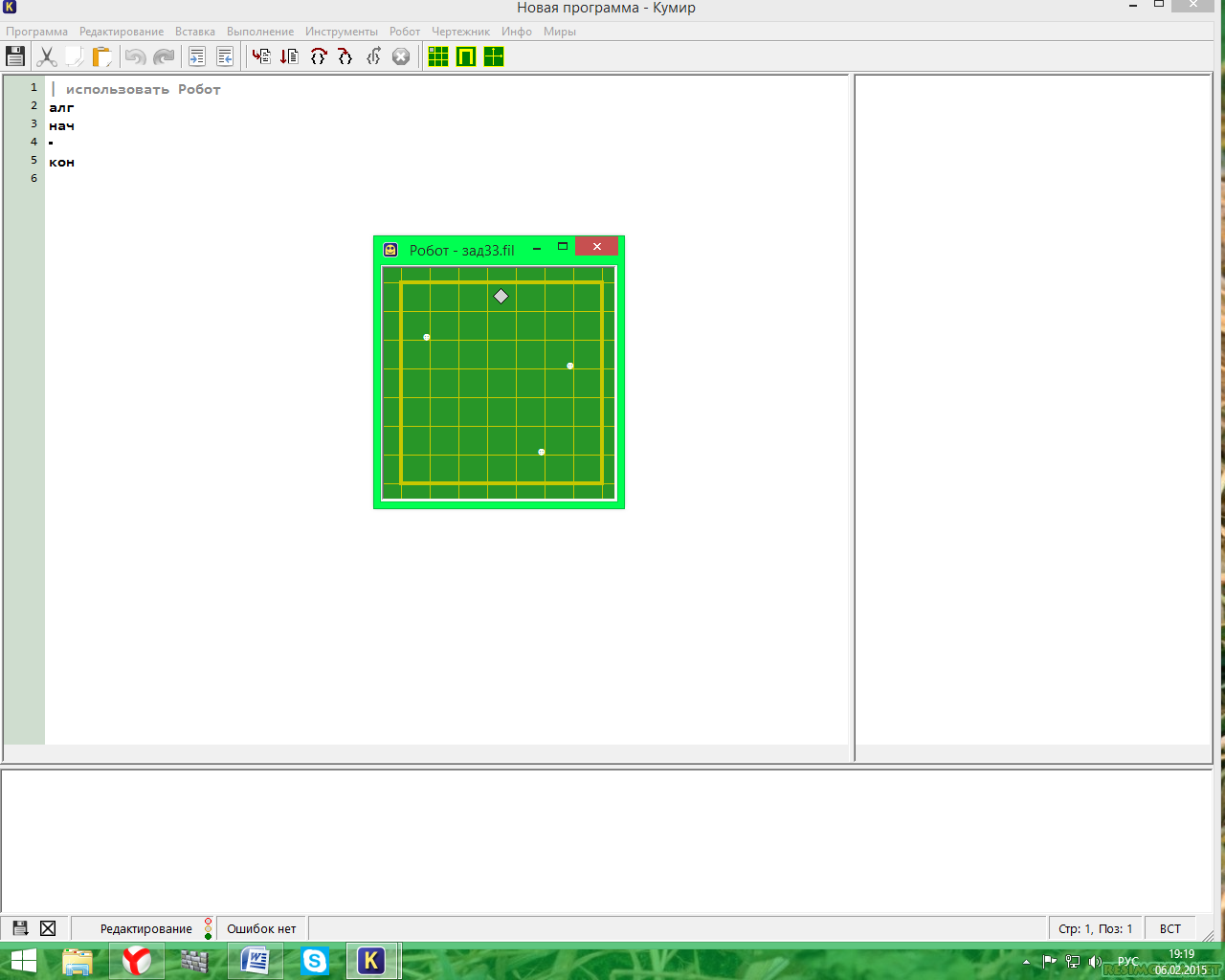Click the Robot - зад33.fil title bar
This screenshot has height=980, width=1225.
pos(462,250)
